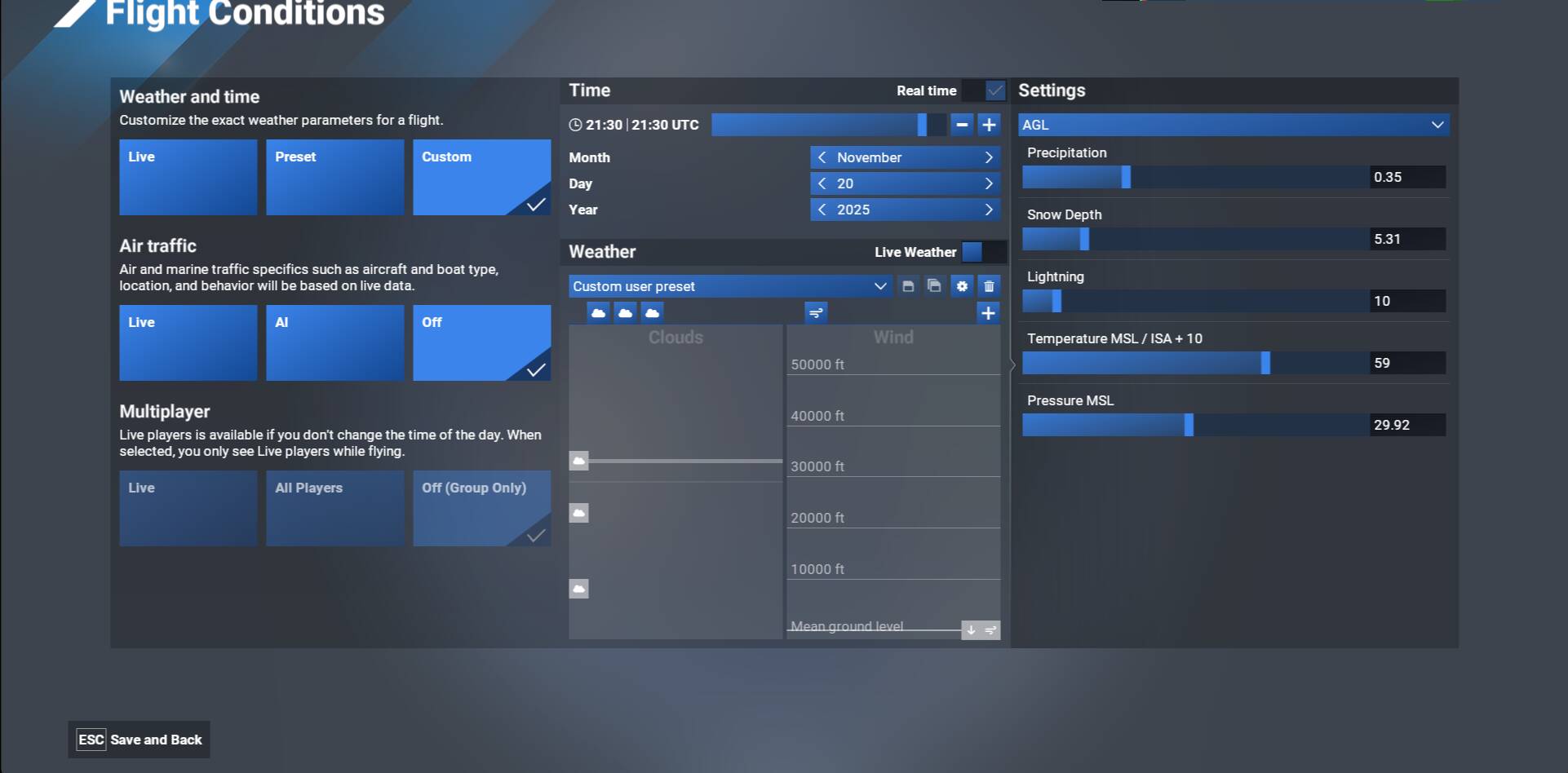Select the cloud layer marker near 20000 ft

(578, 513)
